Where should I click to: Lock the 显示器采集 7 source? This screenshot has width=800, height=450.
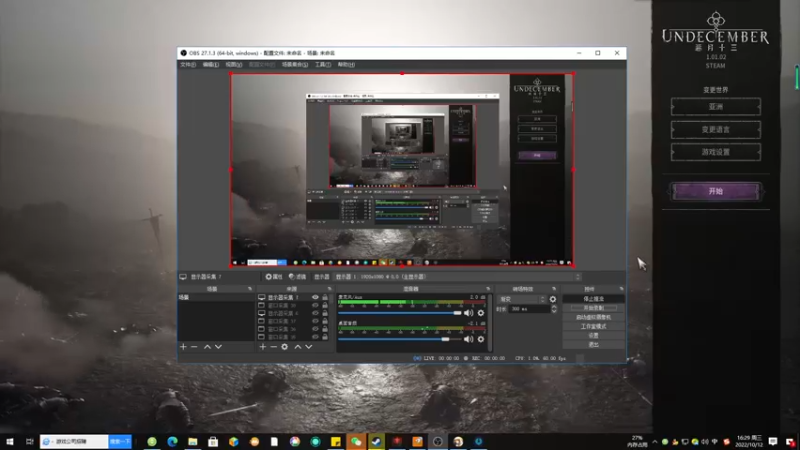click(x=324, y=297)
